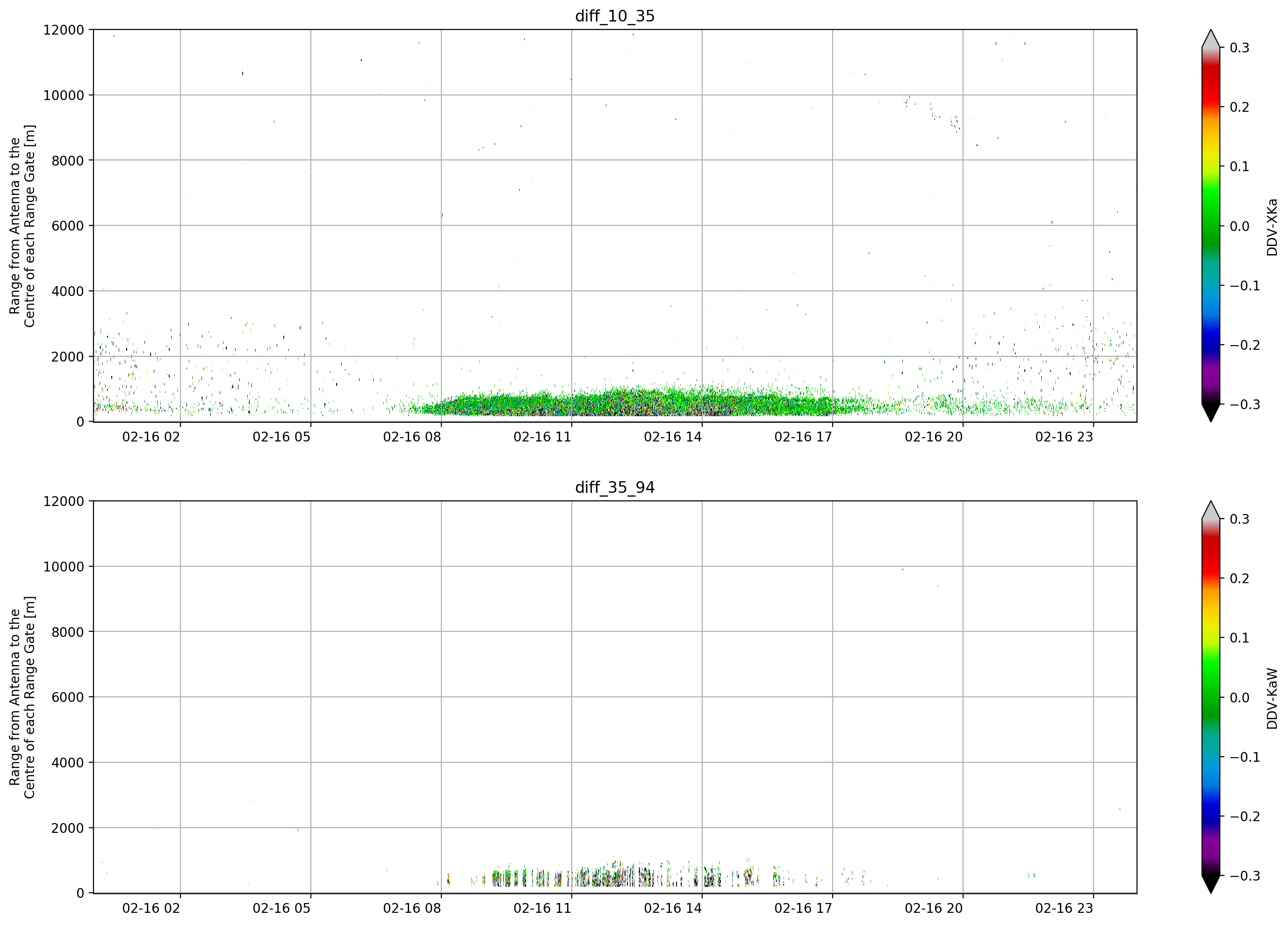Click the '02-16 17' x-tick under diff_10_35
The width and height of the screenshot is (1288, 925).
[803, 437]
